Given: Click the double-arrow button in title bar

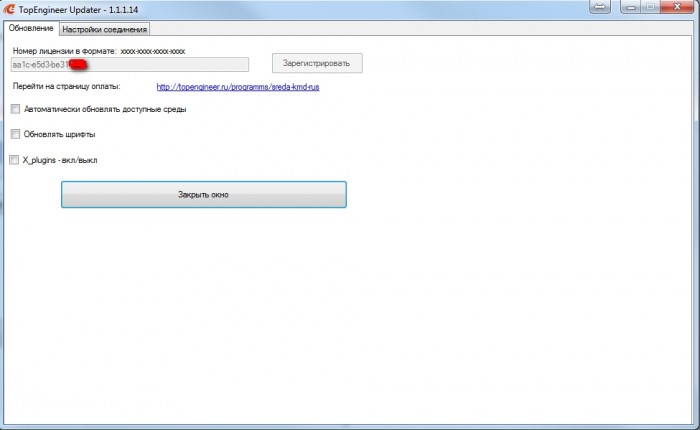Looking at the screenshot, I should 600,7.
